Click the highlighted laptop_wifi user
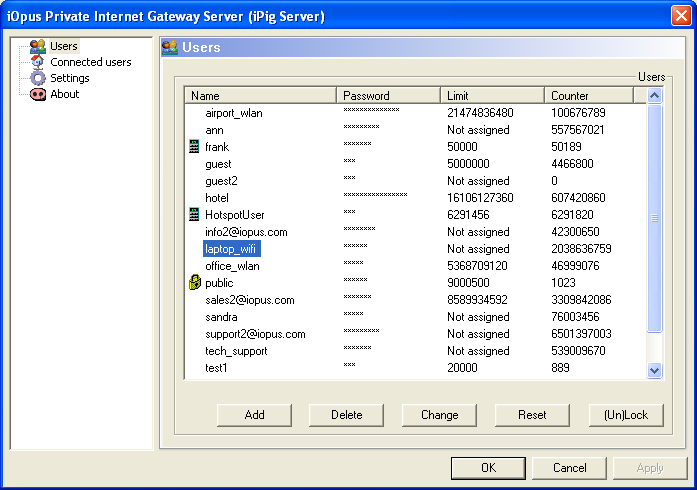697x490 pixels. [232, 249]
